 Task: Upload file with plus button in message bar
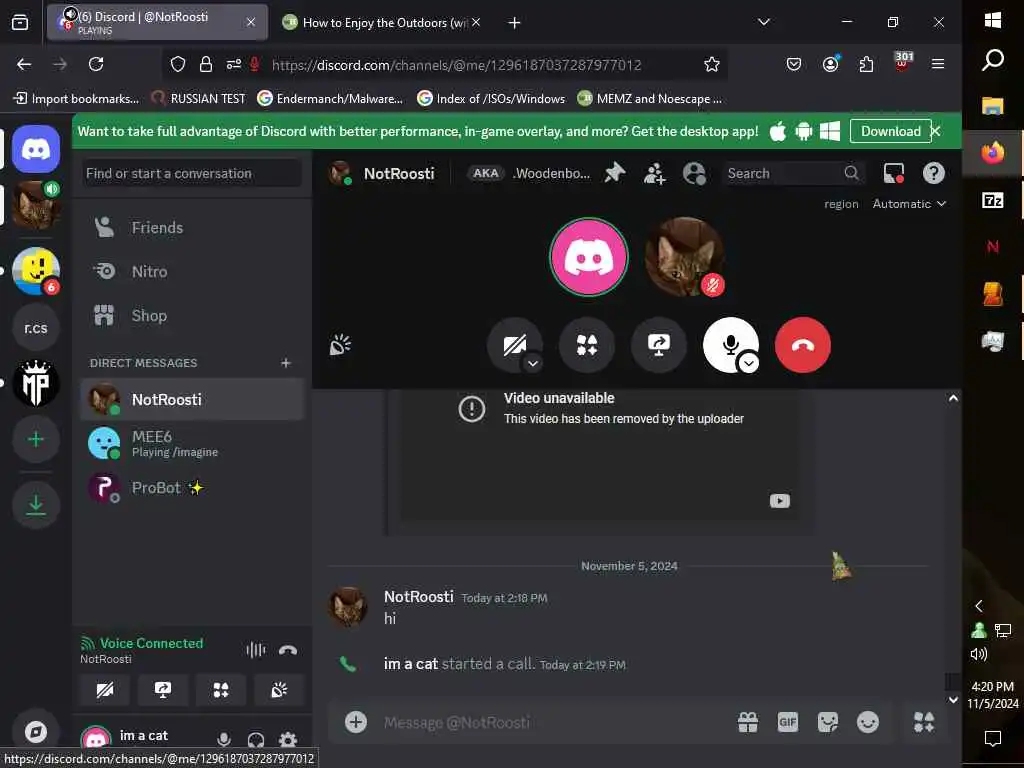pyautogui.click(x=356, y=722)
